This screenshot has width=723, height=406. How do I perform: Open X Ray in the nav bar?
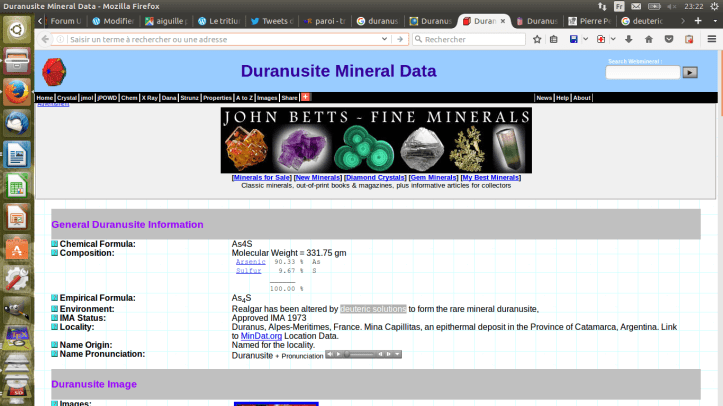(149, 98)
